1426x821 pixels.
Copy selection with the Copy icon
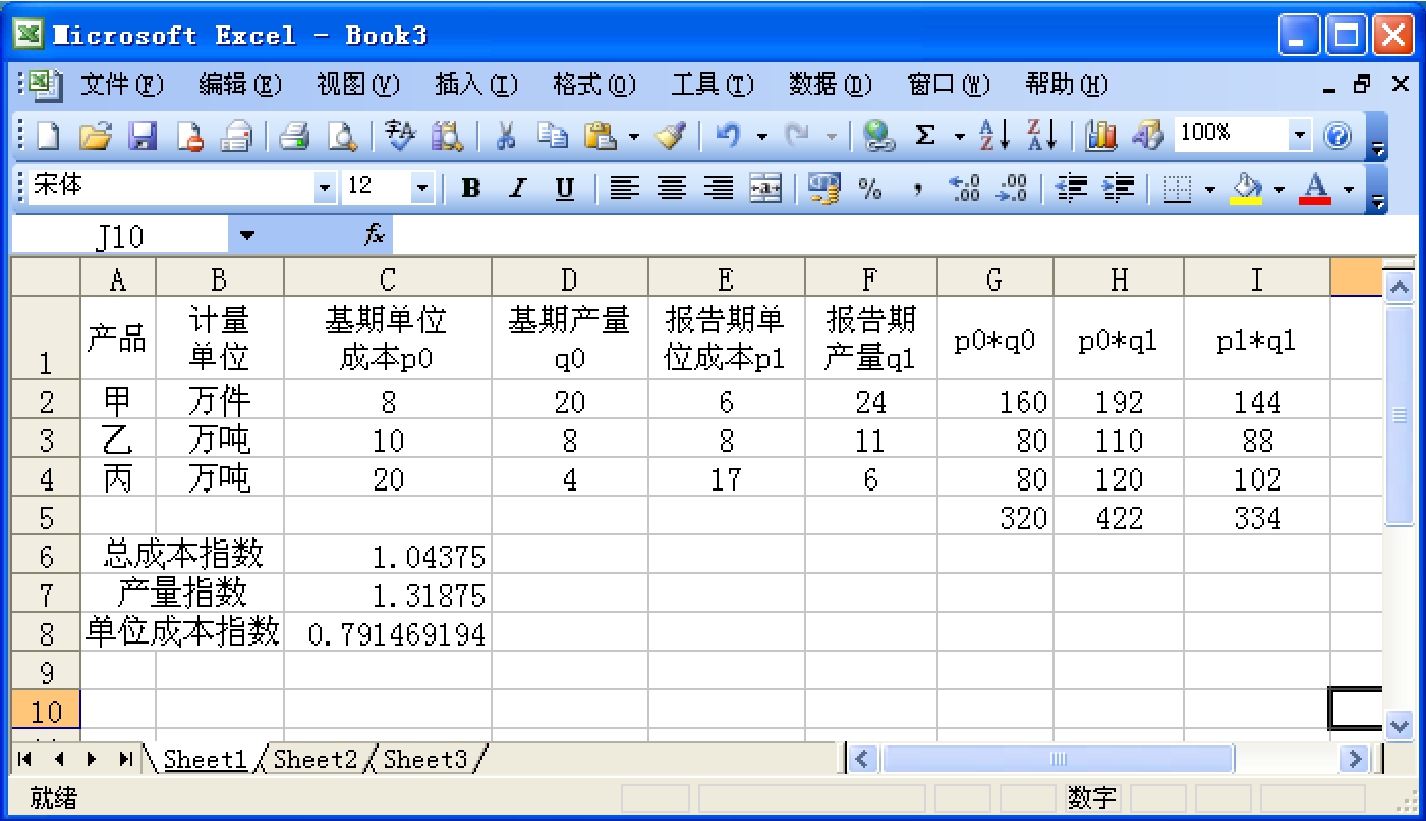coord(552,135)
